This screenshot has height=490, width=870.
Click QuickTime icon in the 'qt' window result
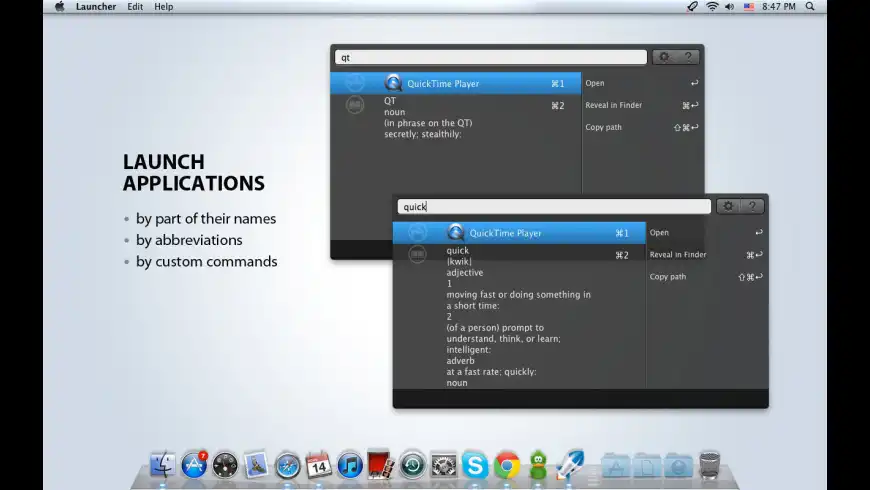tap(393, 83)
